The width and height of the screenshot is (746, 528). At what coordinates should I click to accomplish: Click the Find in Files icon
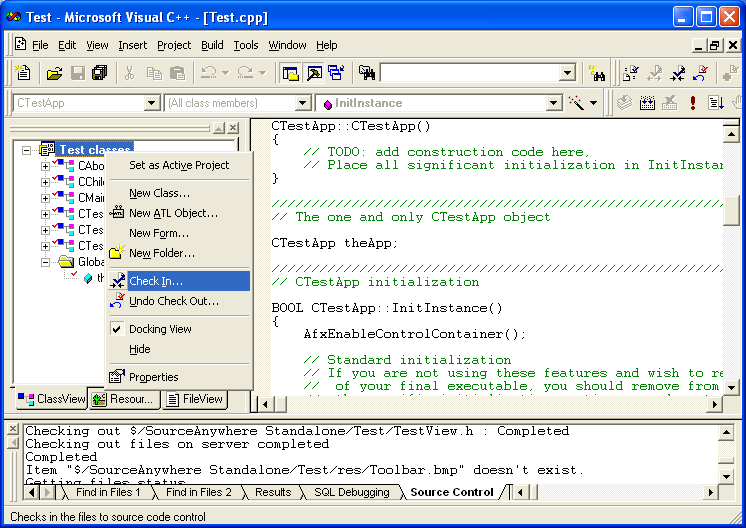[x=366, y=73]
